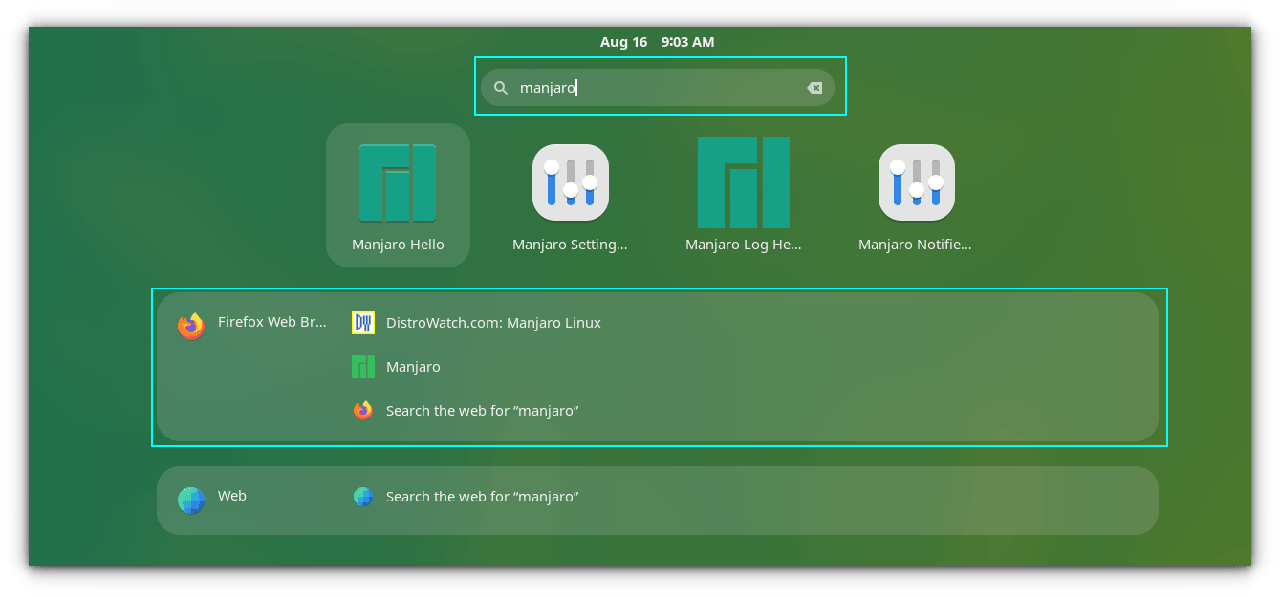This screenshot has width=1280, height=597.
Task: Click the magnifier icon in search bar
Action: pos(501,88)
